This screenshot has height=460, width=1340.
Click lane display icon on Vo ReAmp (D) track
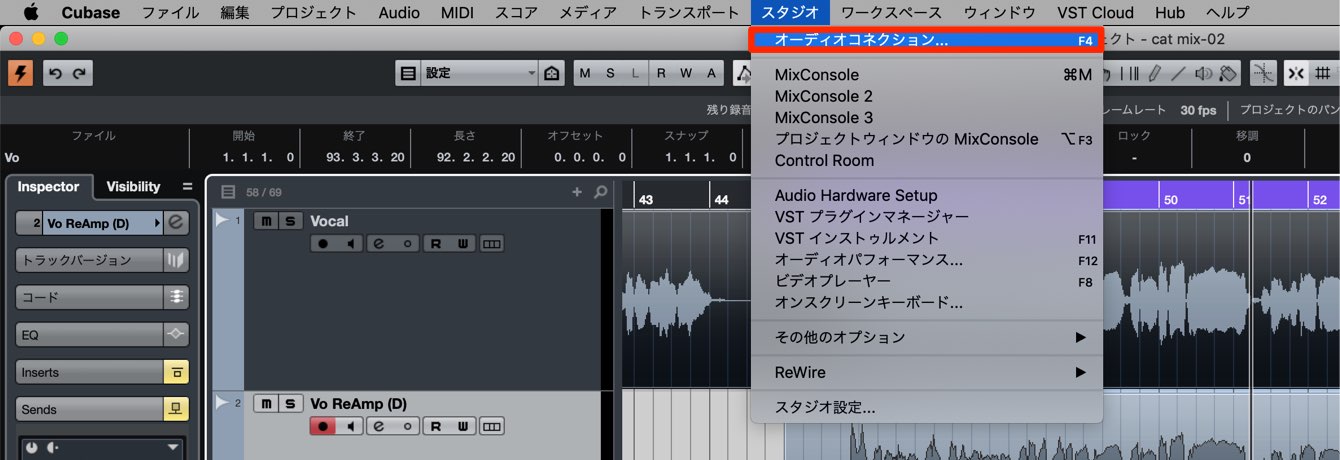[x=491, y=426]
